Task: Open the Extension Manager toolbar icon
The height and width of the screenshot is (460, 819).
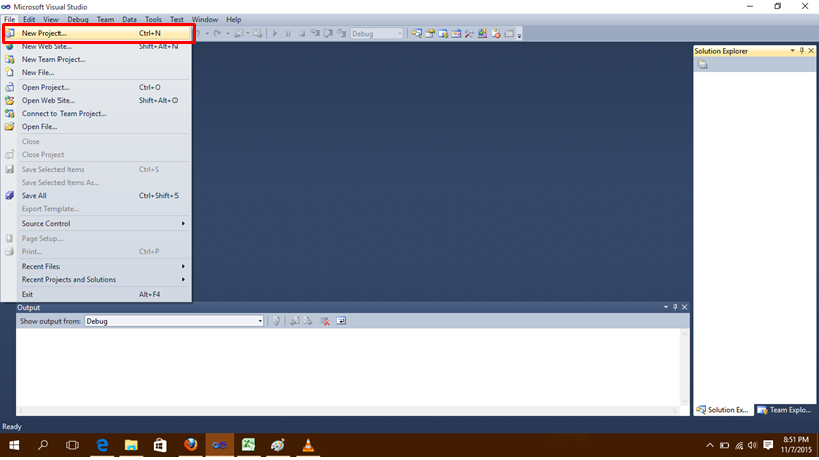Action: tap(482, 33)
